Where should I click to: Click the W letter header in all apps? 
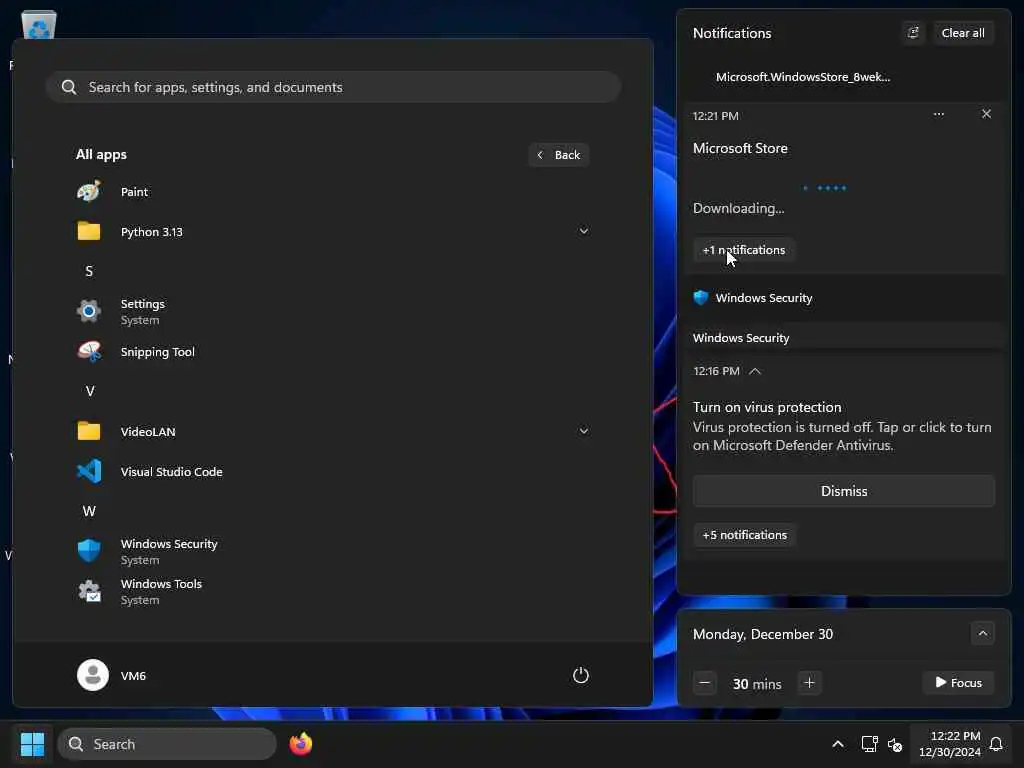(x=89, y=511)
